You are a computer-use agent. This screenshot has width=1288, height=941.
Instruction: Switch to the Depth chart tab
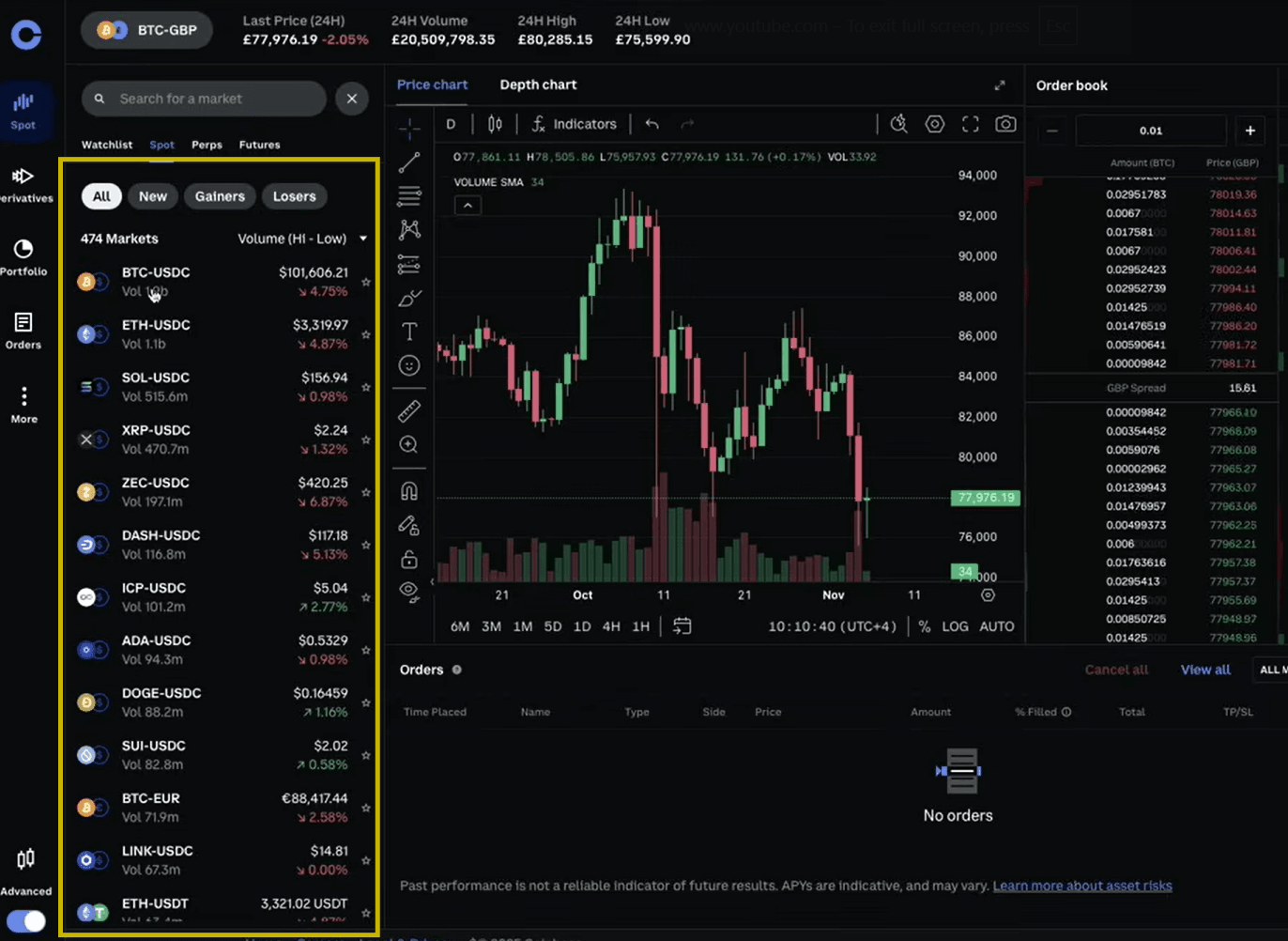pyautogui.click(x=538, y=85)
